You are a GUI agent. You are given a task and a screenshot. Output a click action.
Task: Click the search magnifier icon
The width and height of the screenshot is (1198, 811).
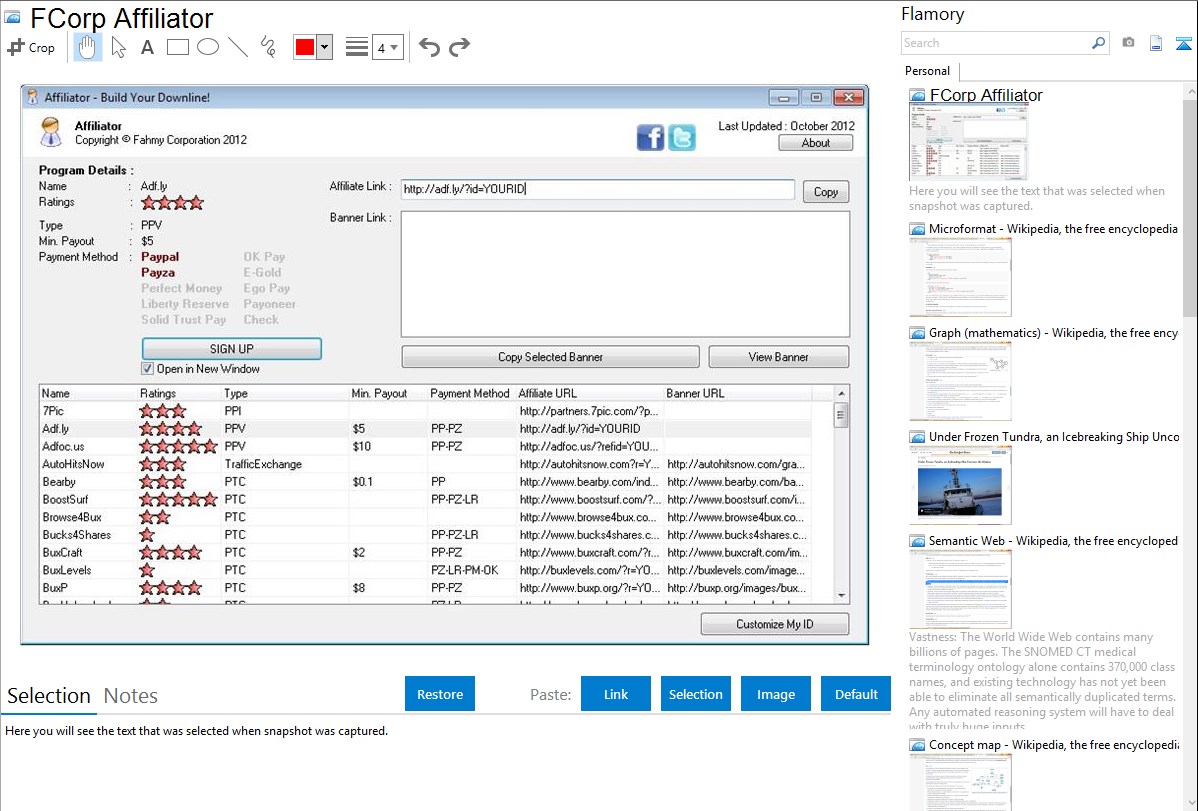tap(1098, 43)
